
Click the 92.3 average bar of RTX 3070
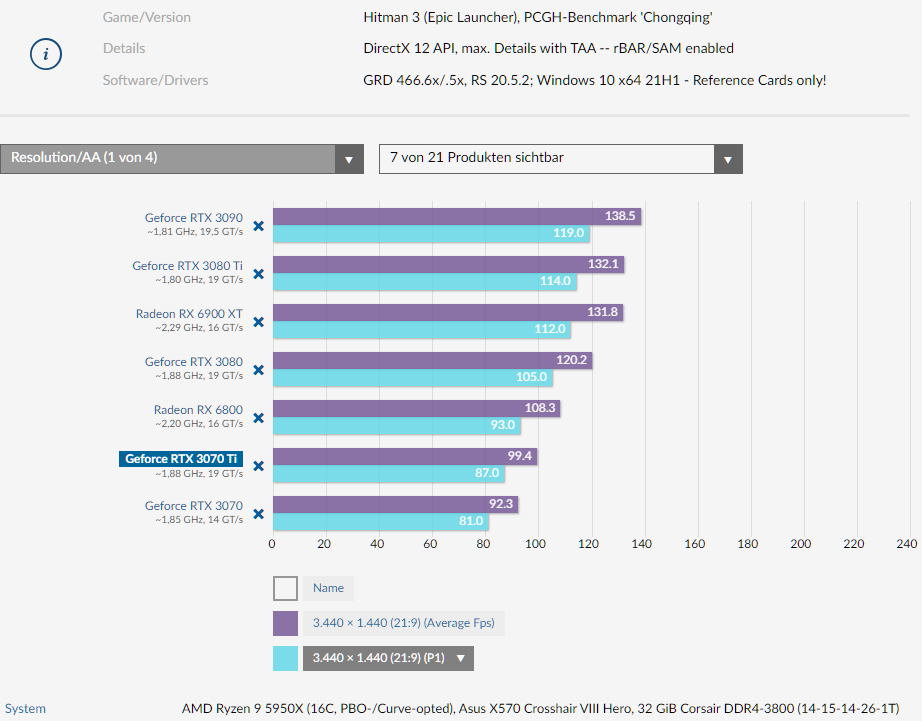[396, 505]
